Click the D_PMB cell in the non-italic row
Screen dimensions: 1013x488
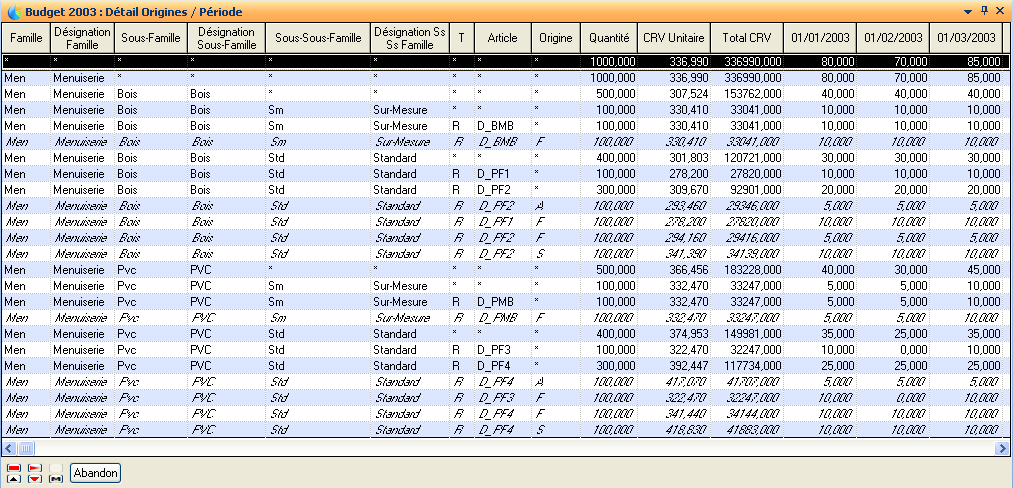[x=495, y=301]
